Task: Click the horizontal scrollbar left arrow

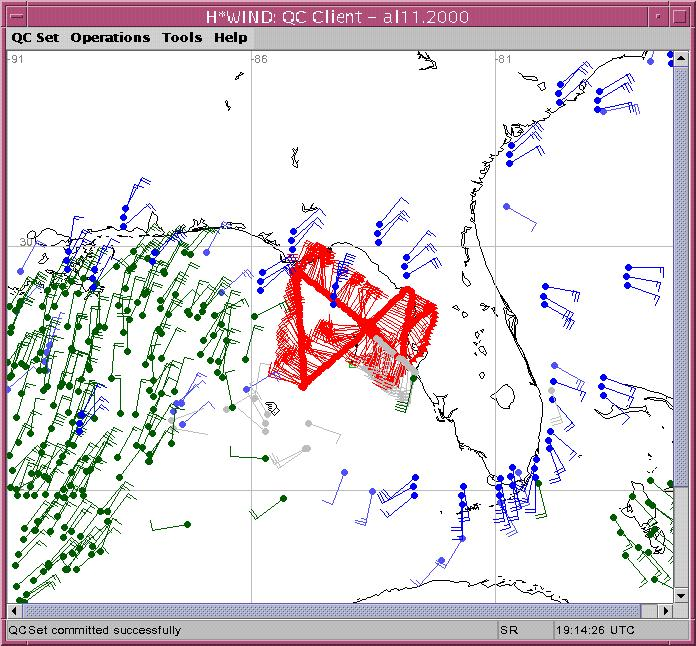Action: [15, 610]
